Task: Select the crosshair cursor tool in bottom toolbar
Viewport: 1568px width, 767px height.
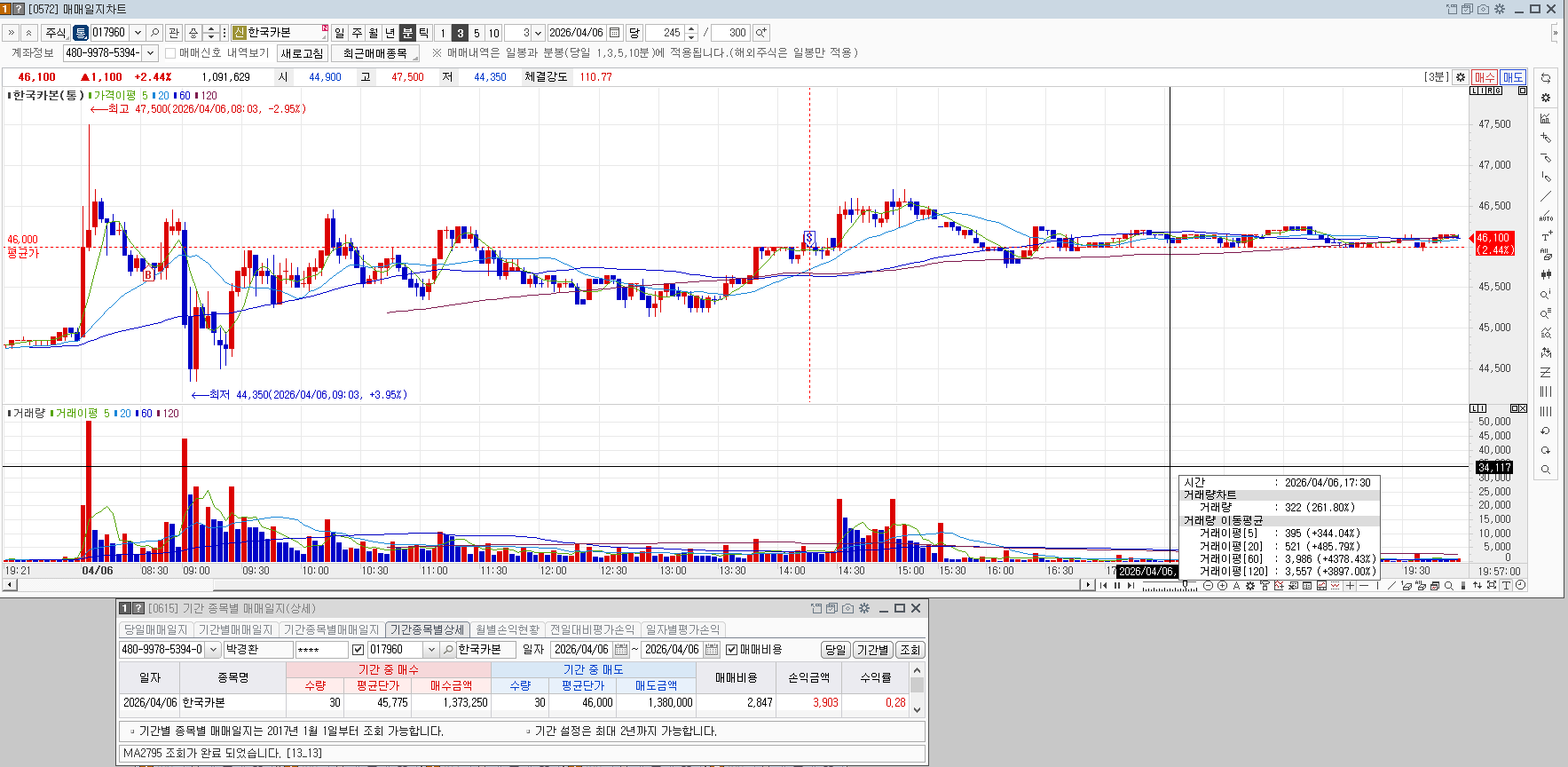Action: (1350, 586)
